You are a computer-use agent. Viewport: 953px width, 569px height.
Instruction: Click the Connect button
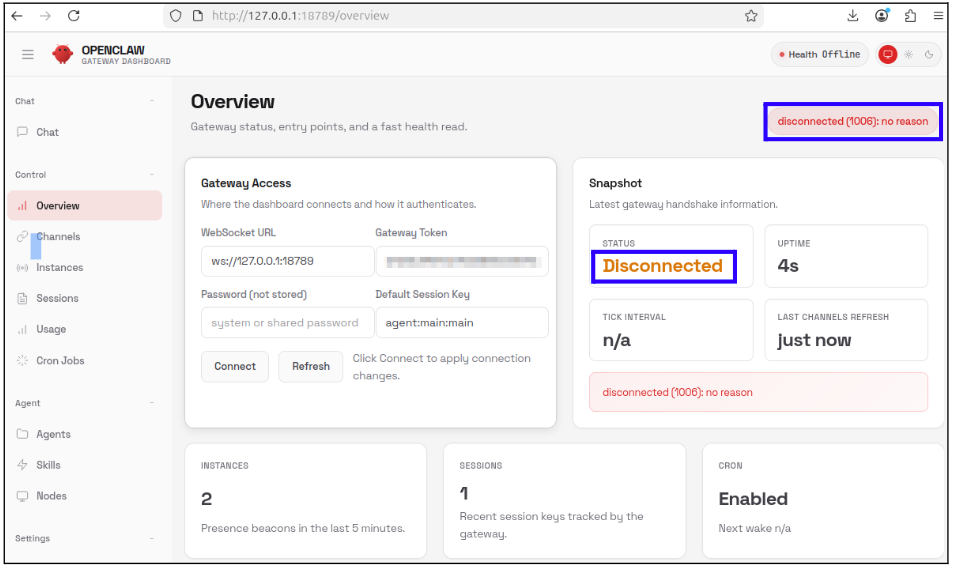click(235, 367)
